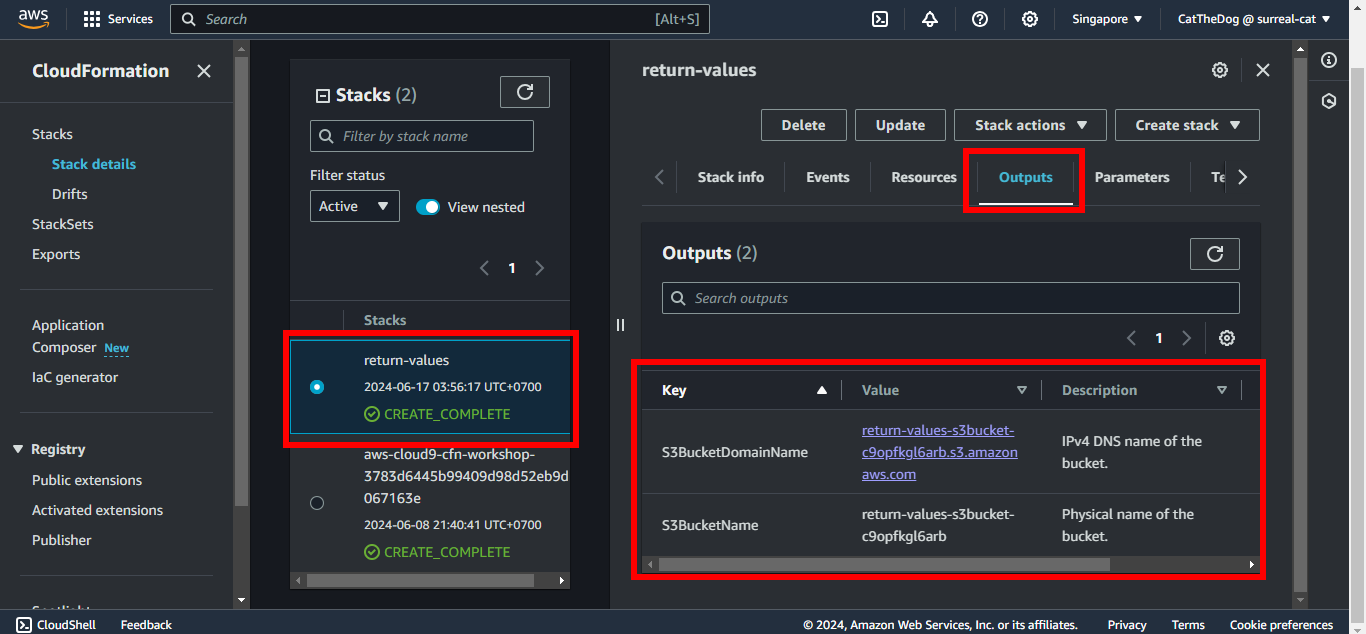Open the Singapore region selector
This screenshot has height=634, width=1366.
pyautogui.click(x=1107, y=19)
